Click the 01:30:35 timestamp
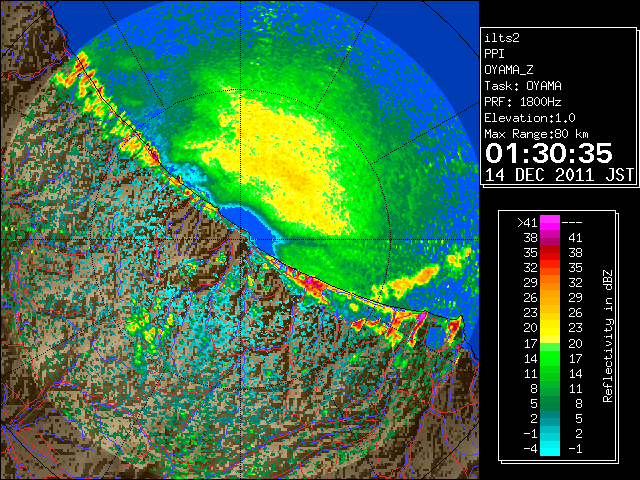 [549, 153]
